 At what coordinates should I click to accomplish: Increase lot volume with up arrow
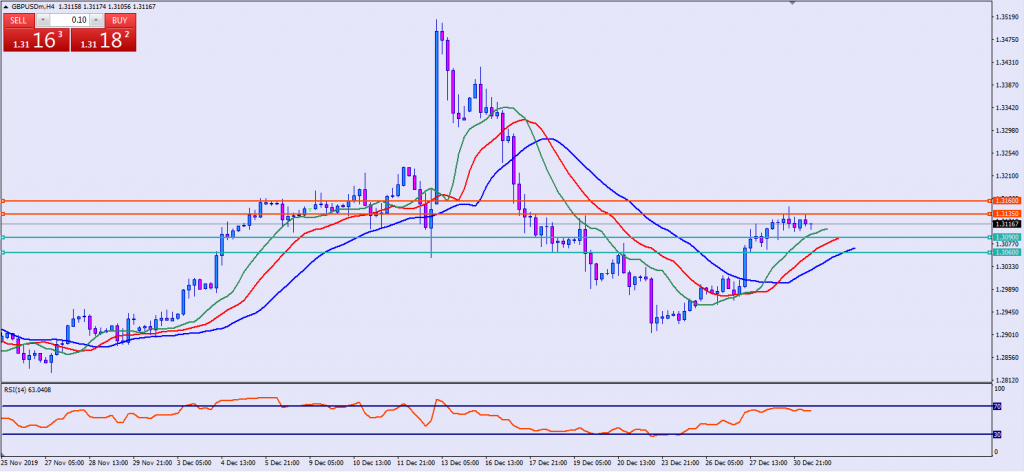point(95,20)
